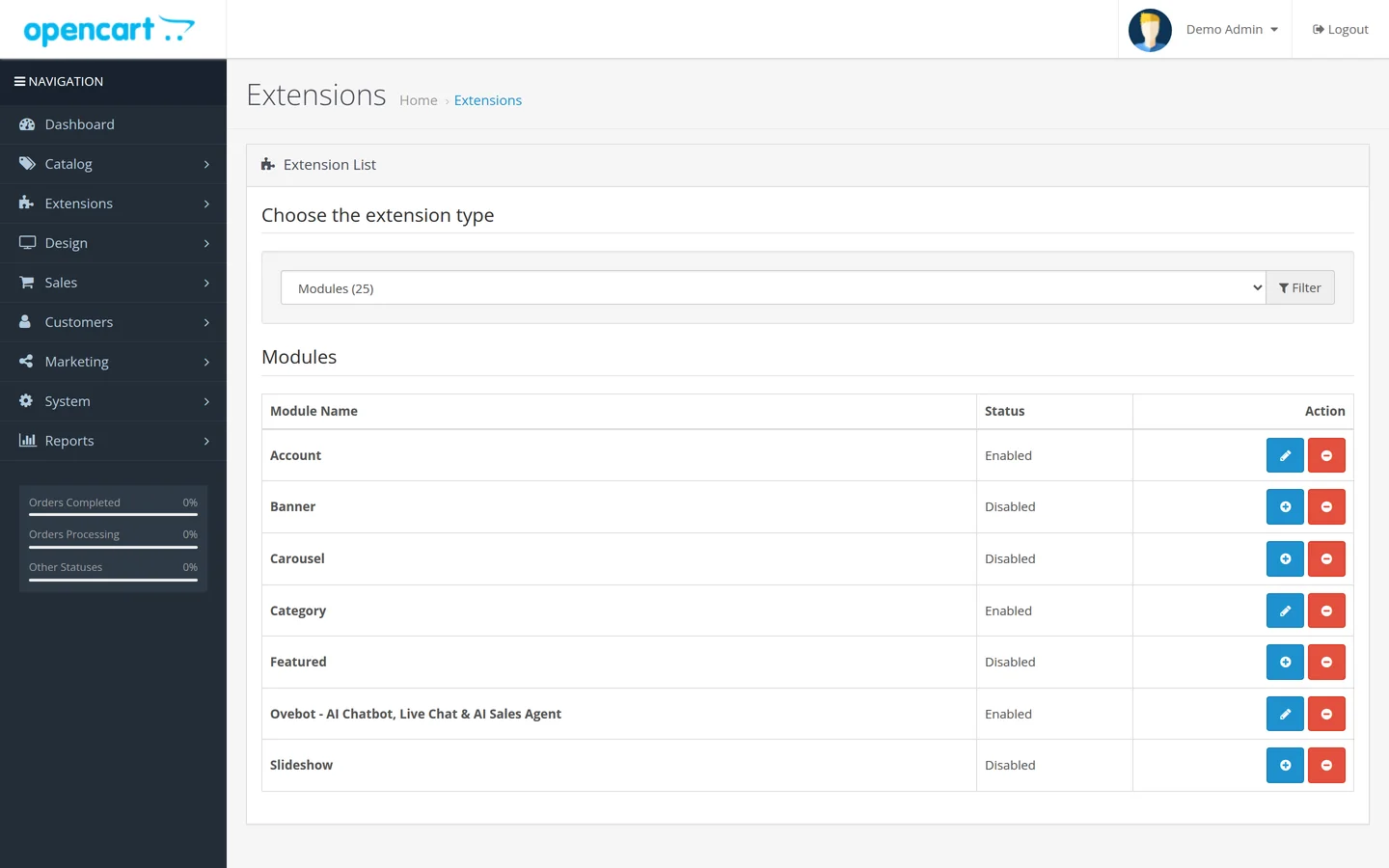Uninstall the Featured module
The image size is (1389, 868).
pyautogui.click(x=1326, y=662)
